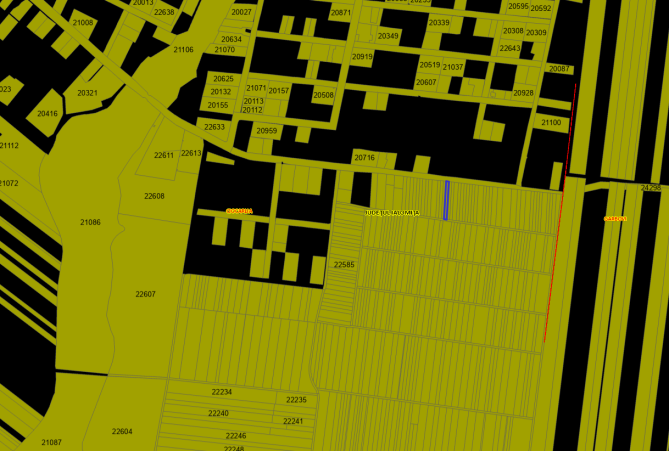
Task: Click on parcel 21086
Action: (x=90, y=222)
